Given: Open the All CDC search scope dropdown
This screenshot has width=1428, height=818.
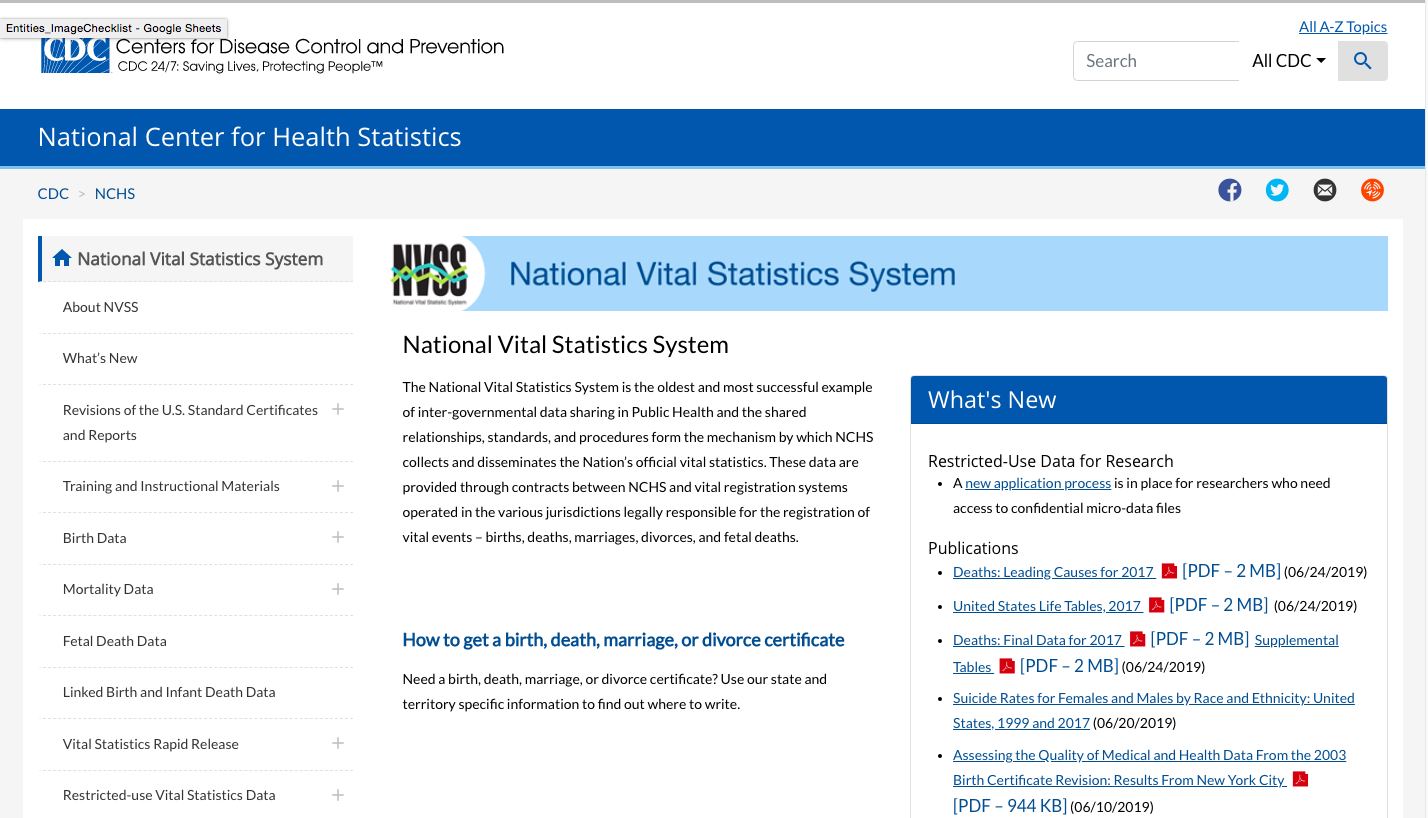Looking at the screenshot, I should (x=1289, y=61).
